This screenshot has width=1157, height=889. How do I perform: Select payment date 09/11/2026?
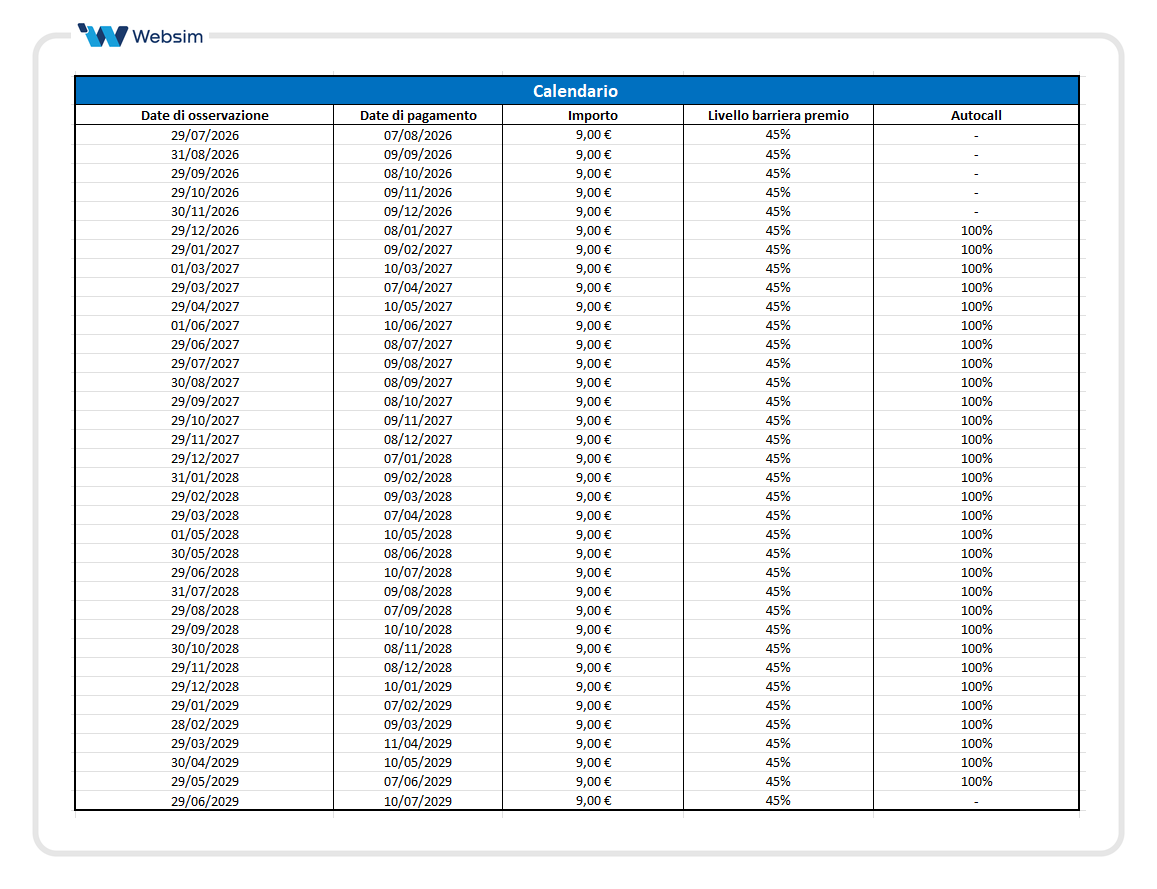[x=418, y=192]
